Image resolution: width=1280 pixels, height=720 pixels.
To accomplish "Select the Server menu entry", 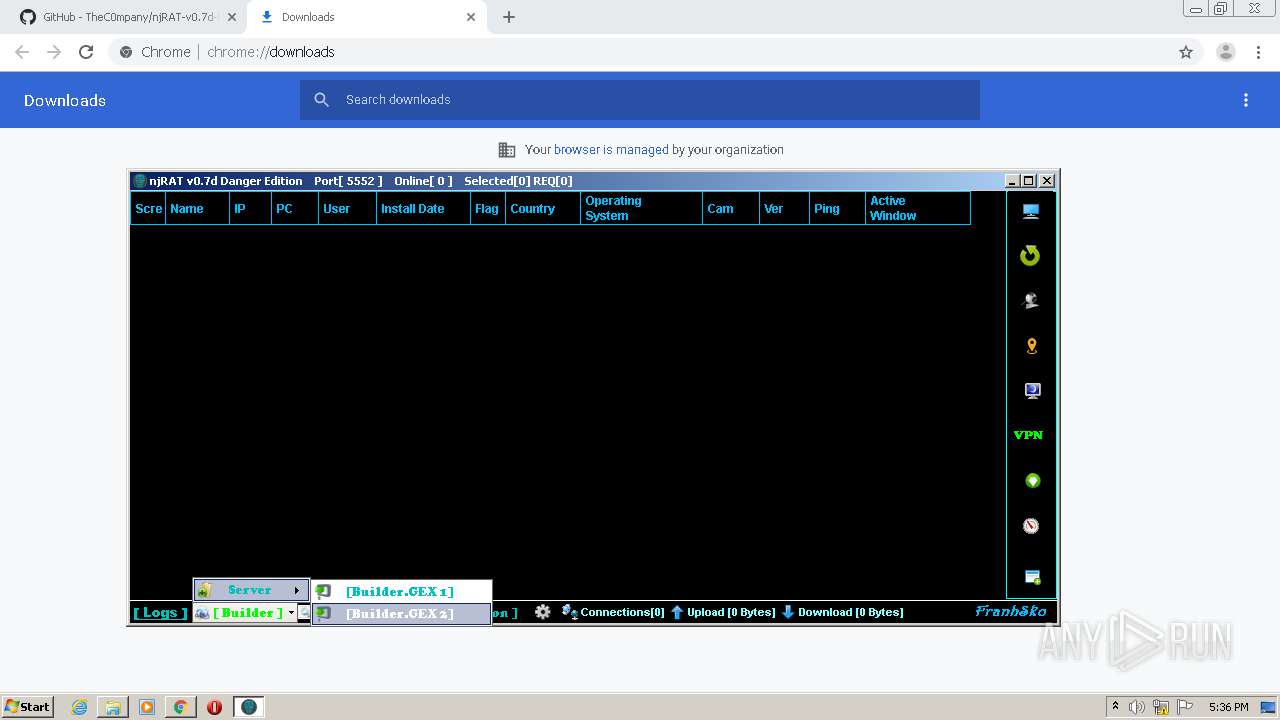I will [251, 590].
